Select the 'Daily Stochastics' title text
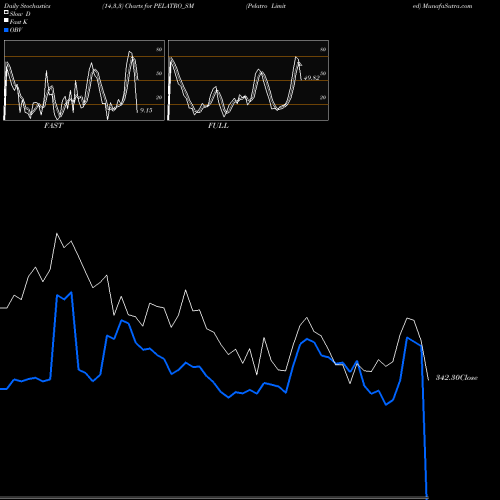Screen dimensions: 500x500 (x=27, y=6)
